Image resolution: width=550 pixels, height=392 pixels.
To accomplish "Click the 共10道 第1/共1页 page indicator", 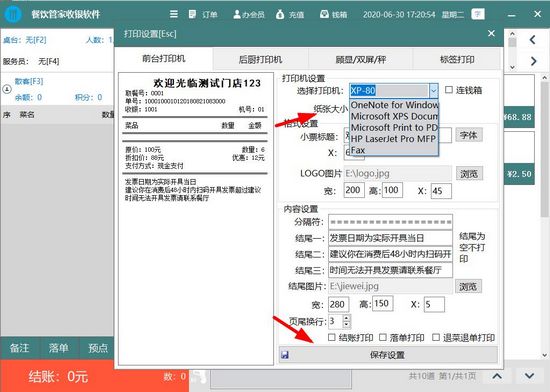I will 442,376.
